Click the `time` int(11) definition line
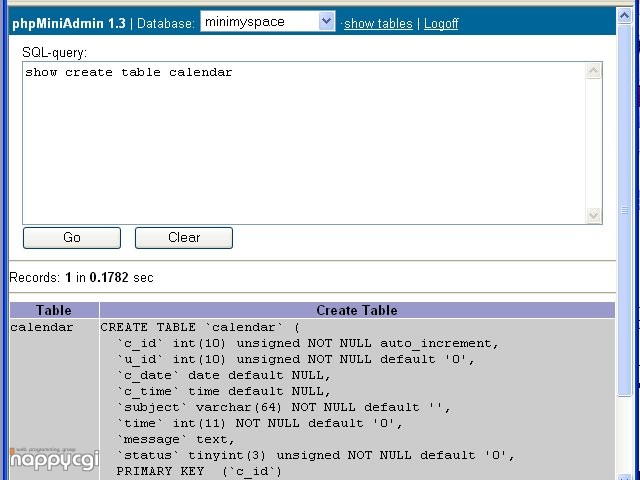The width and height of the screenshot is (640, 480). pos(260,423)
